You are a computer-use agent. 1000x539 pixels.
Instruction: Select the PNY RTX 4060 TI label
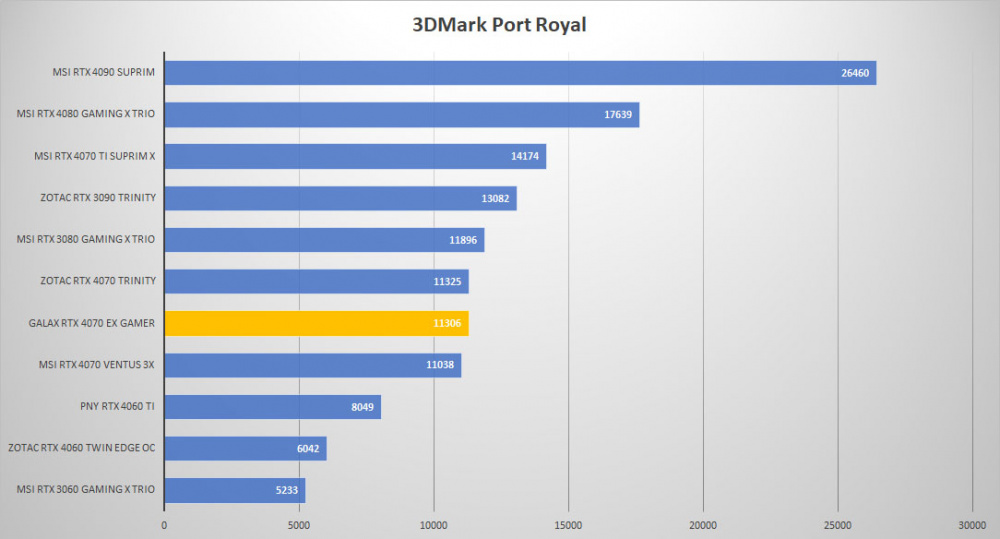117,406
